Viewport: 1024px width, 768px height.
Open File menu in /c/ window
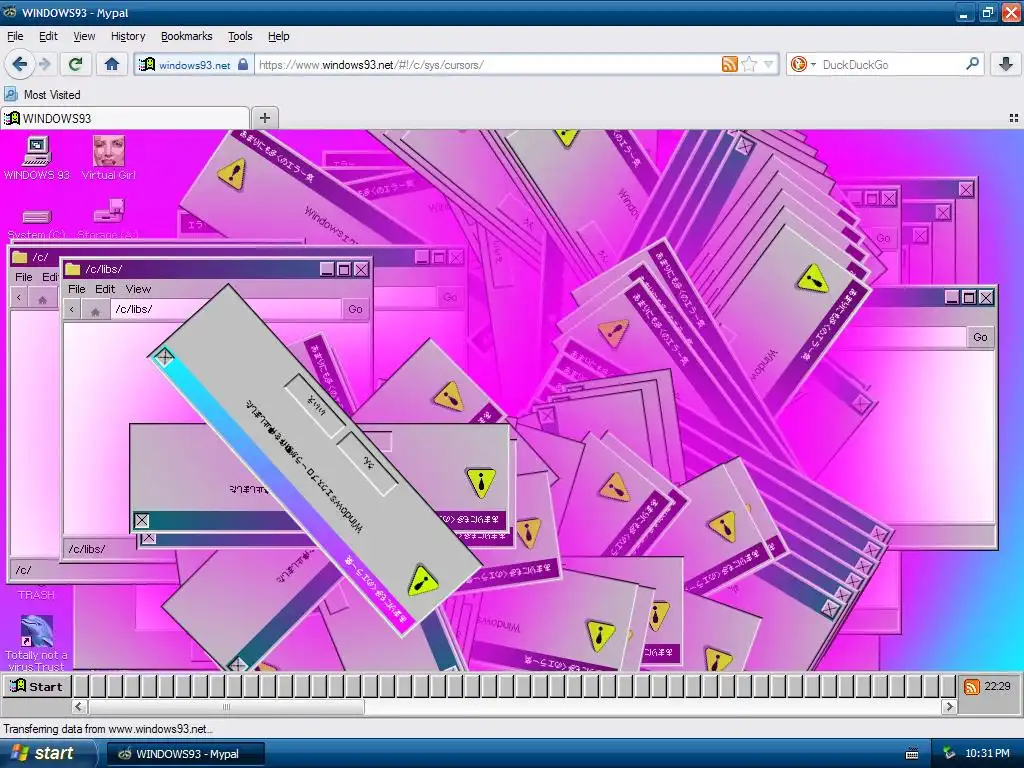(24, 277)
